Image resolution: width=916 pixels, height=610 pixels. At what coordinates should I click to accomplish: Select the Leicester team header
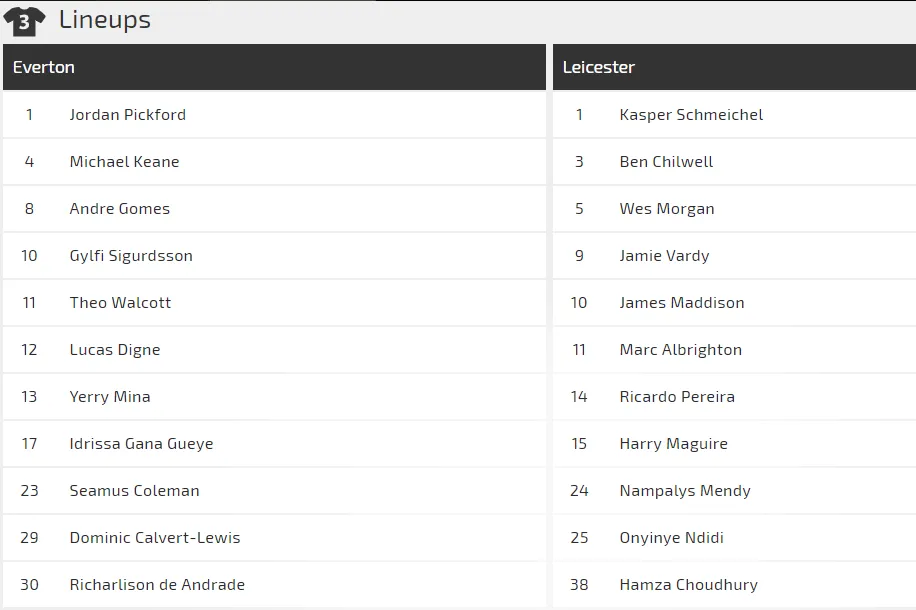click(599, 67)
